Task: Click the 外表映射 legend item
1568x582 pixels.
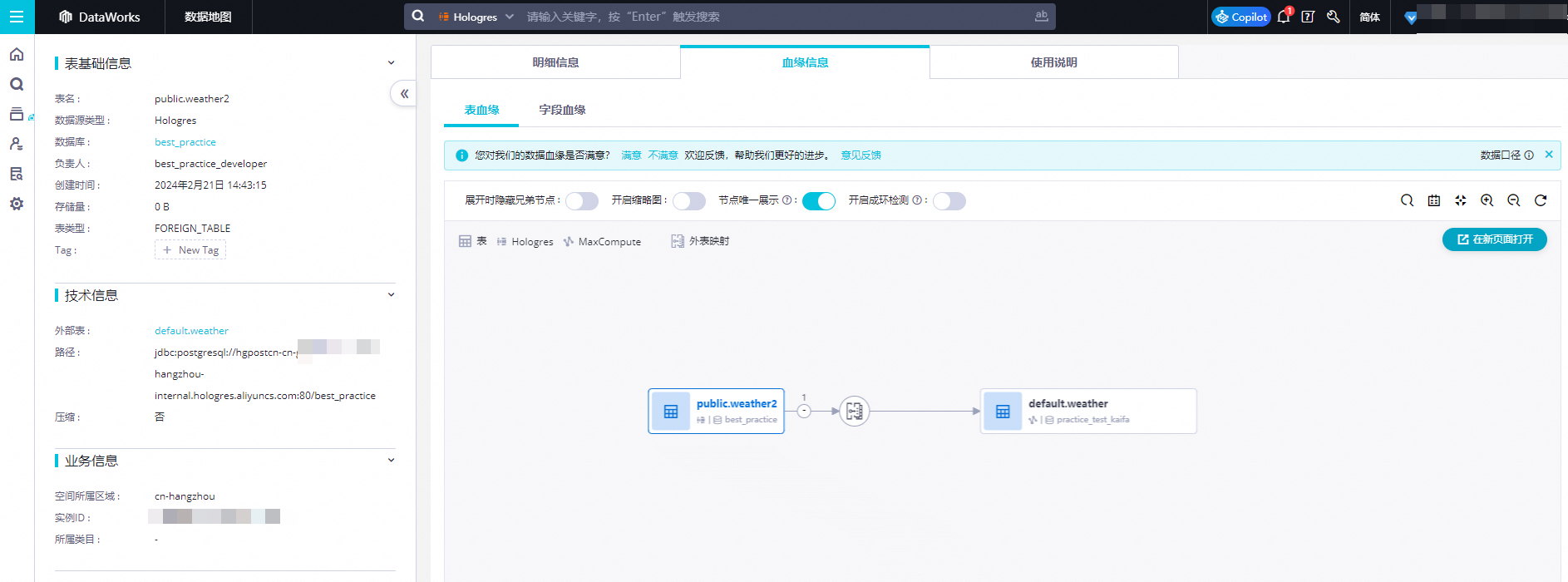Action: (700, 241)
